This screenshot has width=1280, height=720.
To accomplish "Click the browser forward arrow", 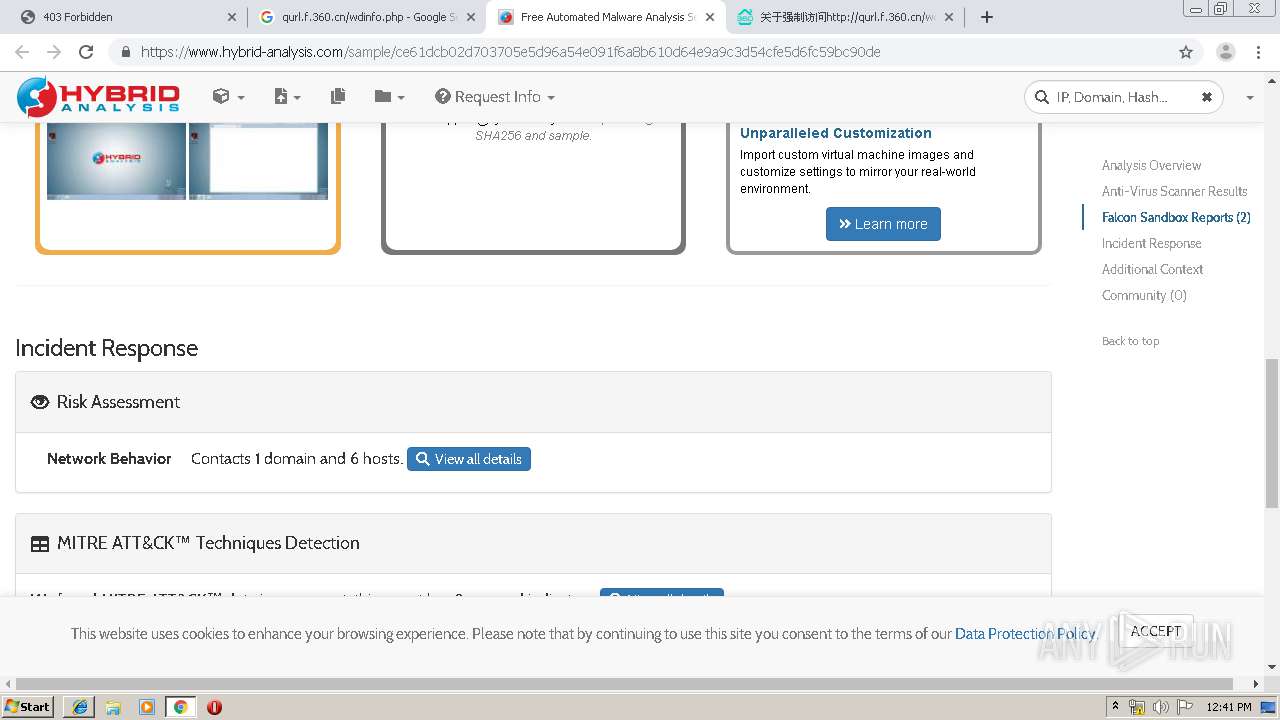I will click(54, 52).
